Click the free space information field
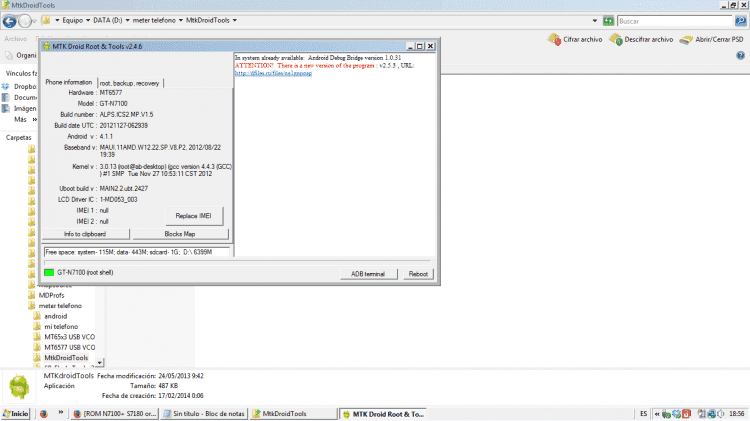Viewport: 750px width, 421px height. tap(137, 252)
